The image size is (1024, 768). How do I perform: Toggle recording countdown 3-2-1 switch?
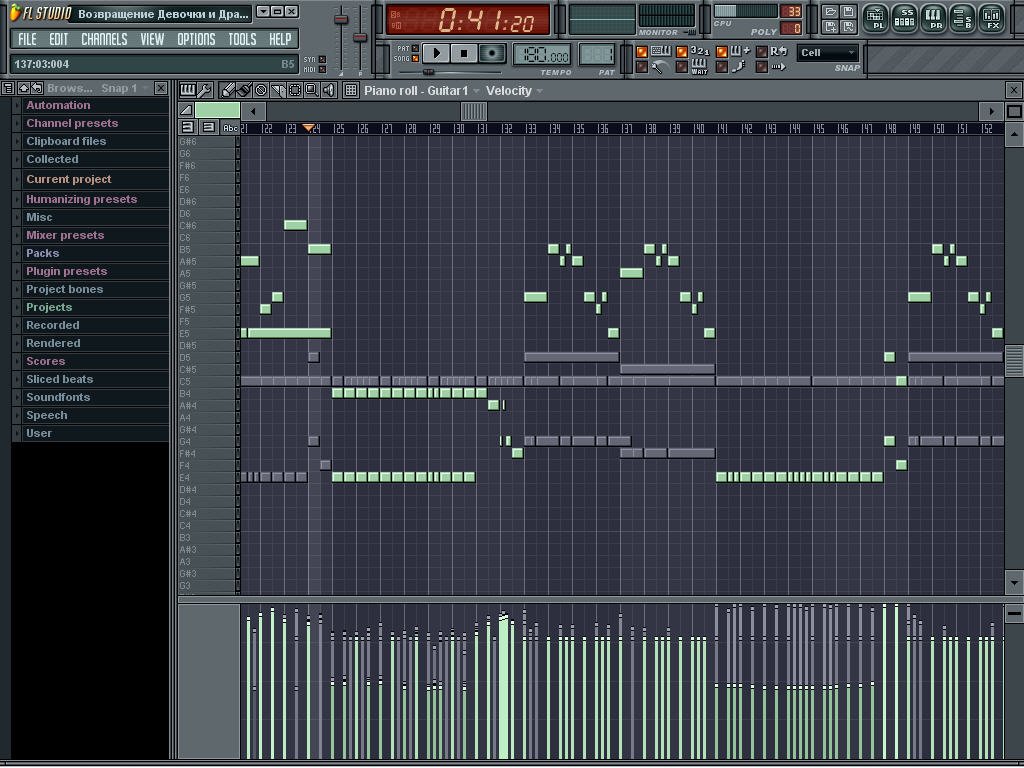pyautogui.click(x=681, y=52)
